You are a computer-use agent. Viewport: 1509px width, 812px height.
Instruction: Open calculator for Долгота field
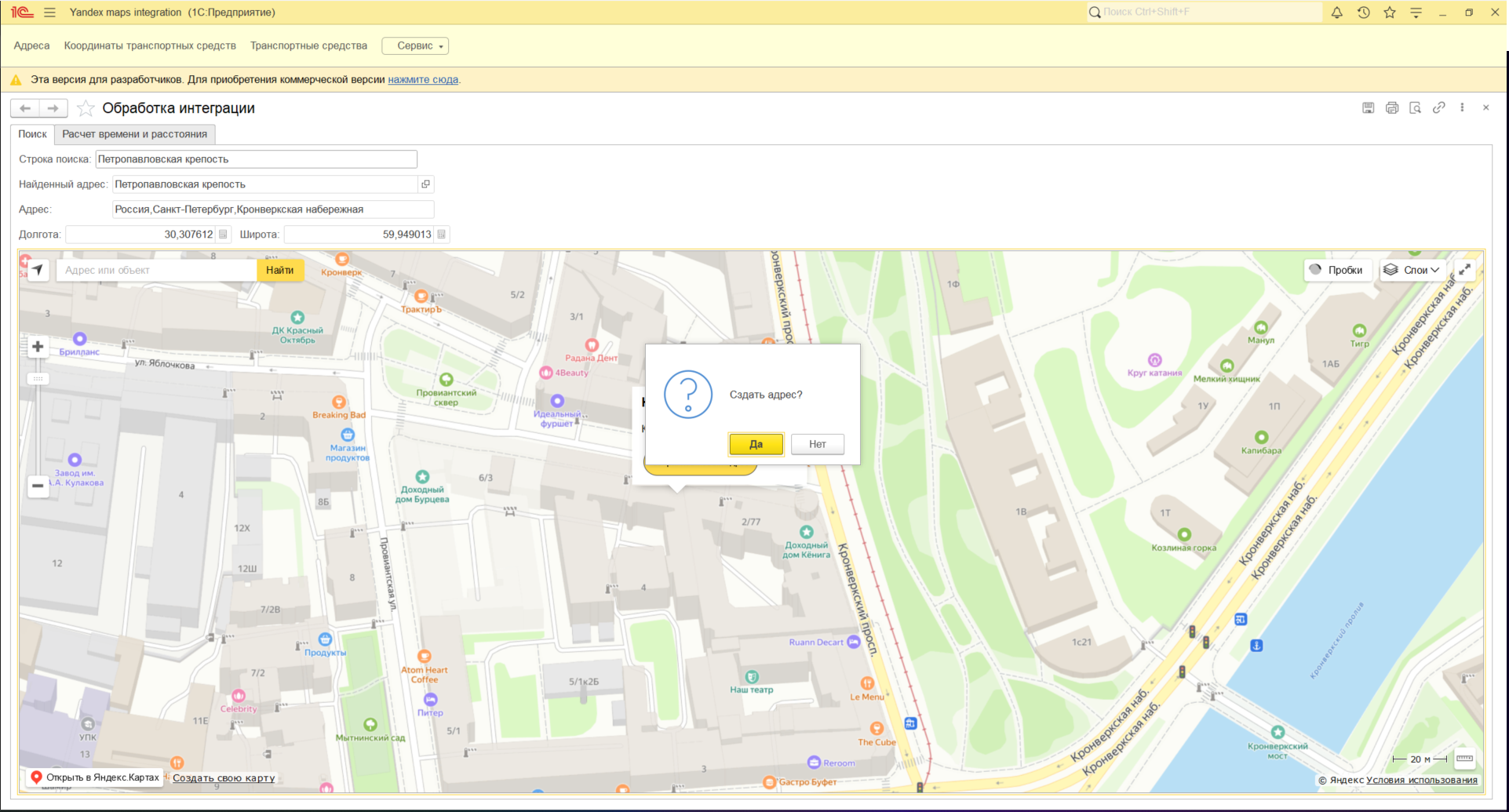tap(223, 235)
